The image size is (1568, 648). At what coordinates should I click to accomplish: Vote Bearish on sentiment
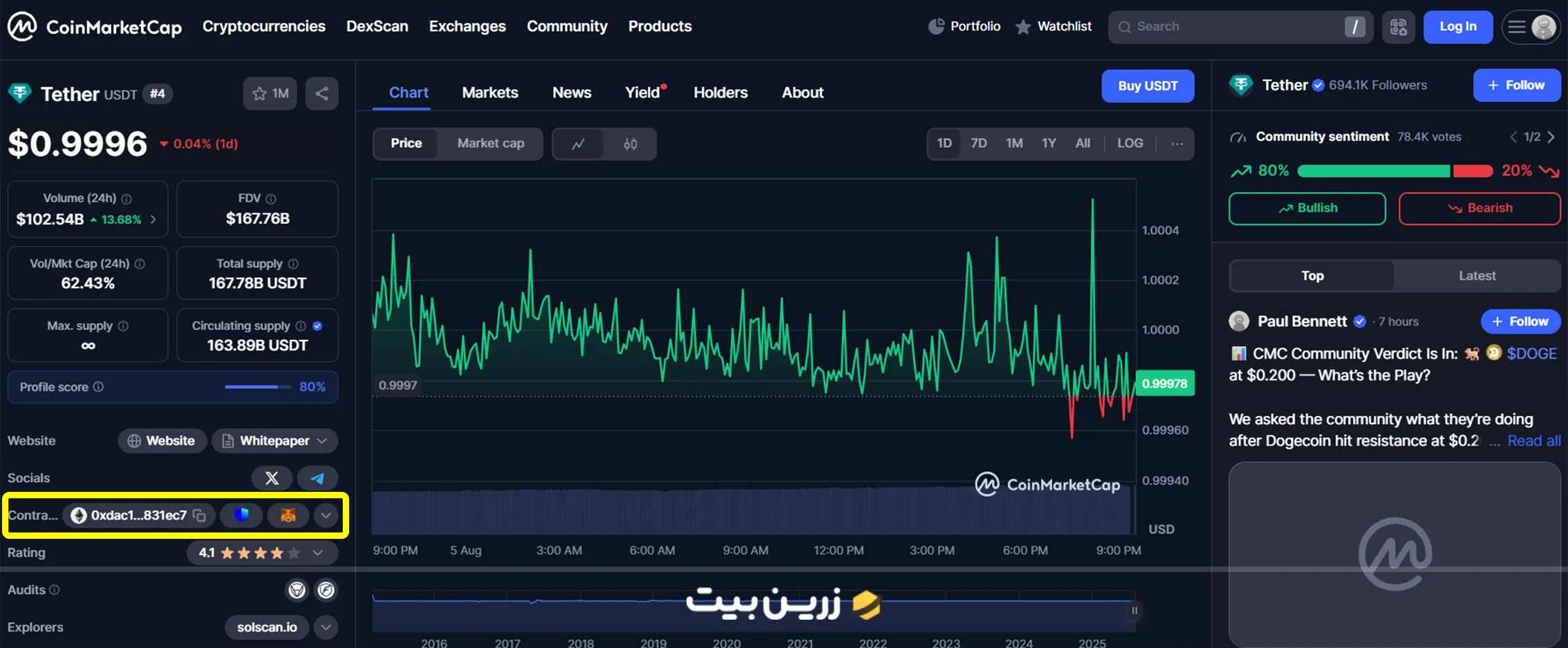click(1480, 209)
